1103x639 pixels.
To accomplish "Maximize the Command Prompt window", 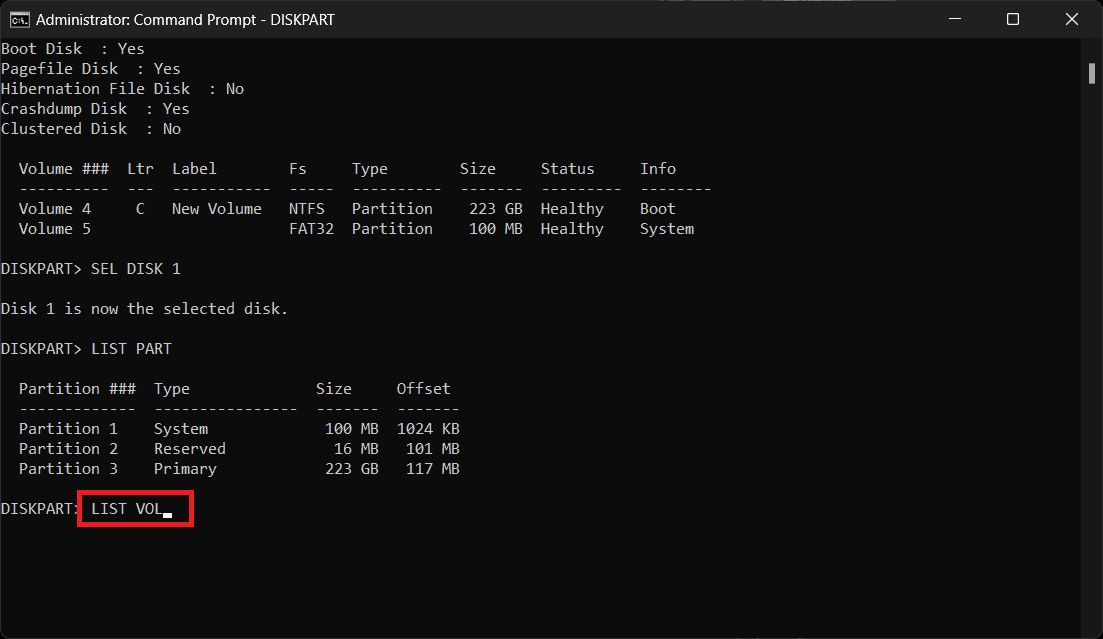I will [1012, 19].
